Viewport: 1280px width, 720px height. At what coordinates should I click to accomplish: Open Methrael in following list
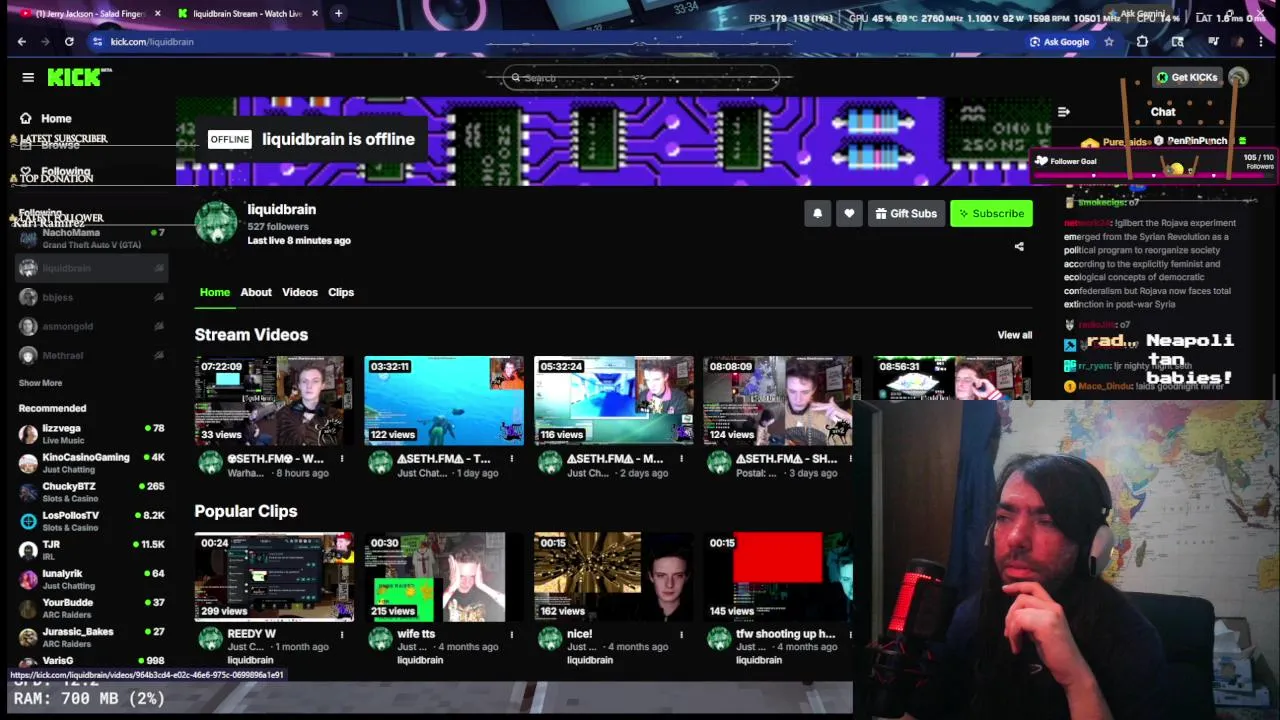point(91,355)
